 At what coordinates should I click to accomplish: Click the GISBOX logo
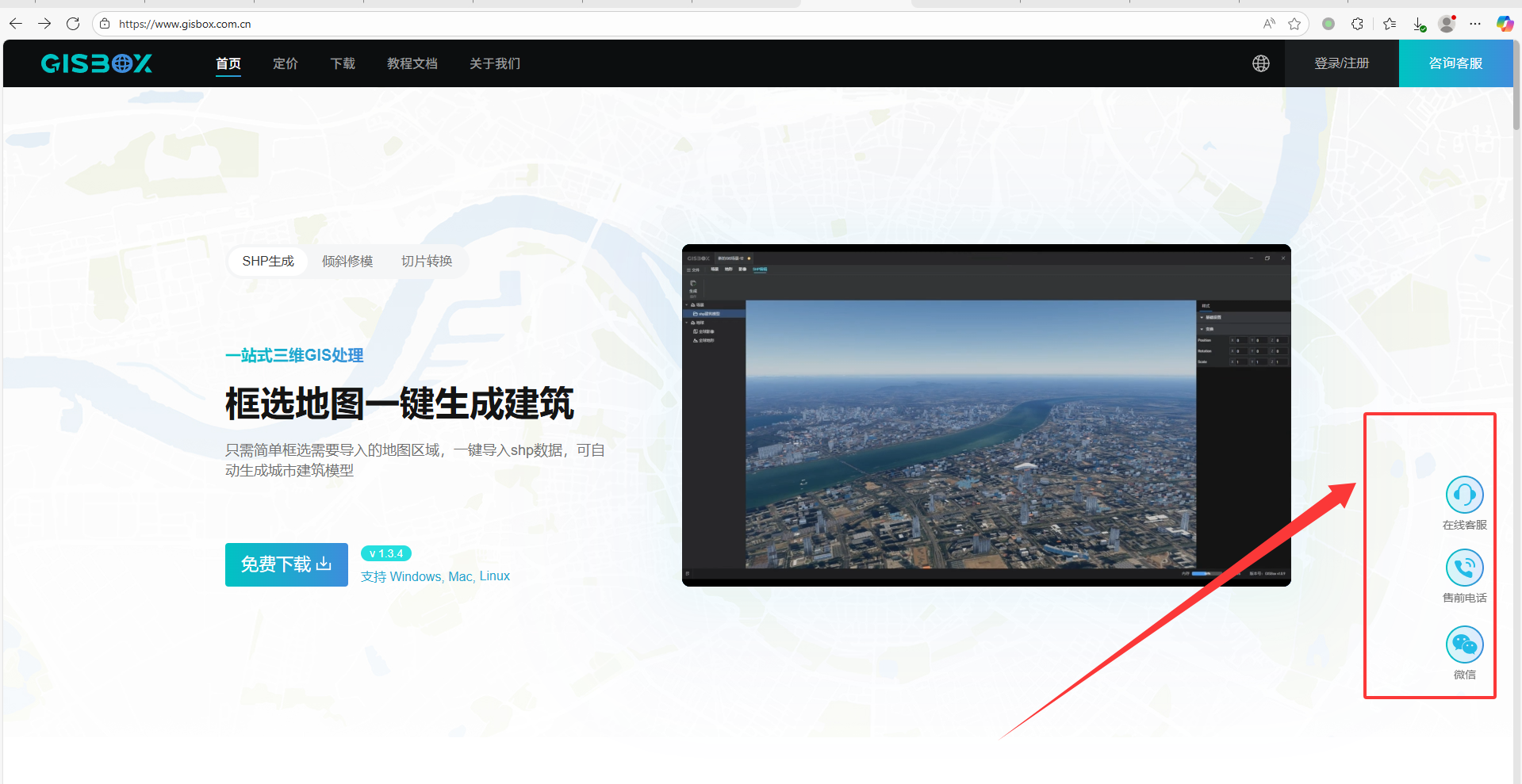click(97, 63)
